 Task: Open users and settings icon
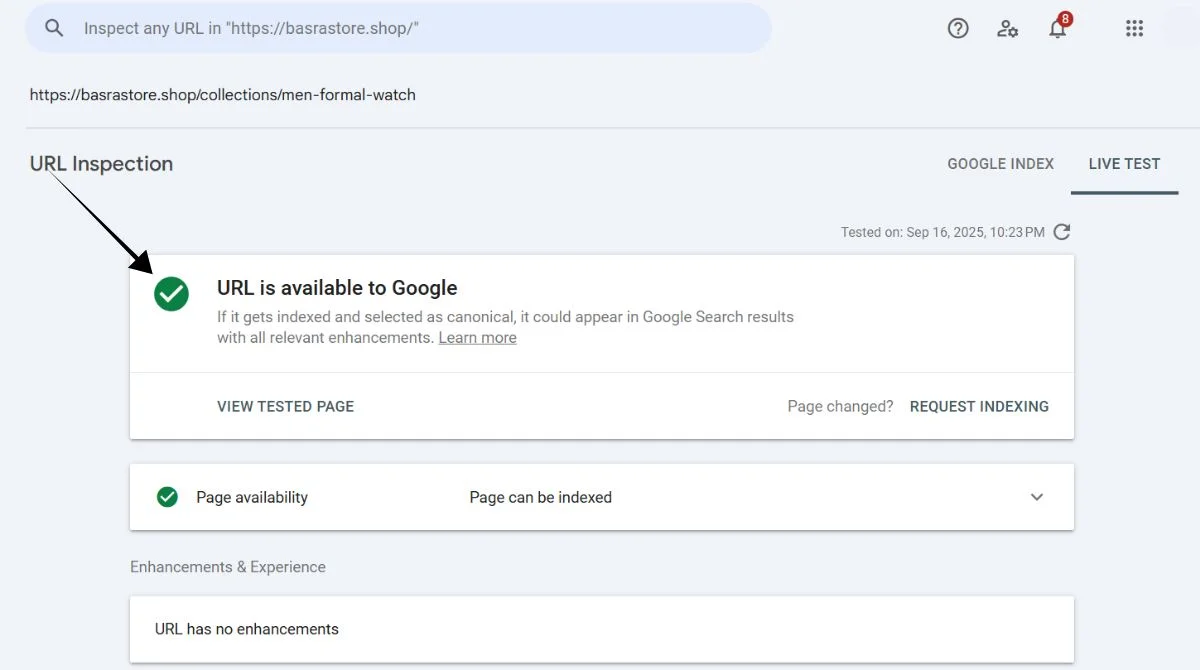pos(1007,28)
